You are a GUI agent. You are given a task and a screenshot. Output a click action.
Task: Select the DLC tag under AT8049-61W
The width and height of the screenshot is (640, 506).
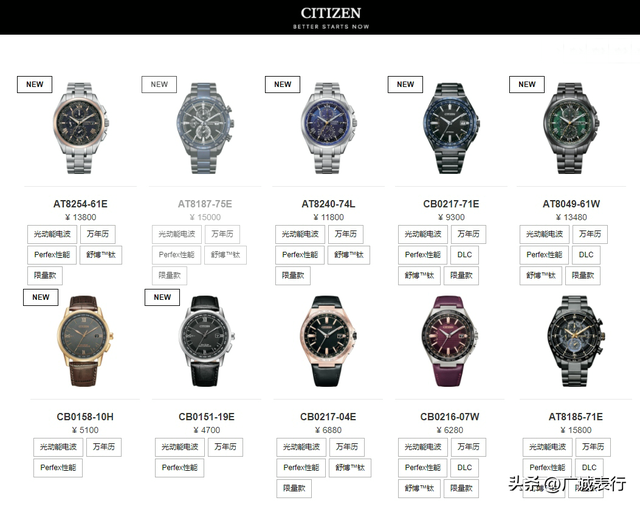[x=586, y=255]
